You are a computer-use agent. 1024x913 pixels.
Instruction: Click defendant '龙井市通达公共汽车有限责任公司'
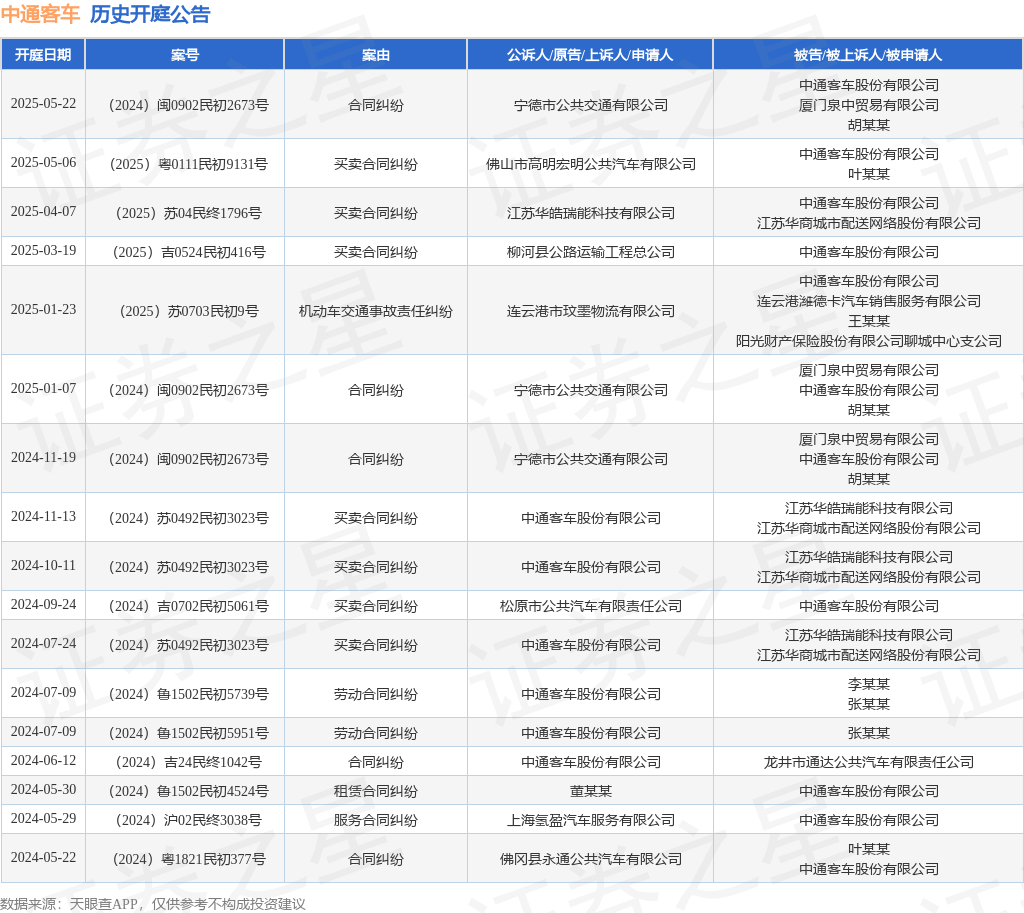coord(869,762)
